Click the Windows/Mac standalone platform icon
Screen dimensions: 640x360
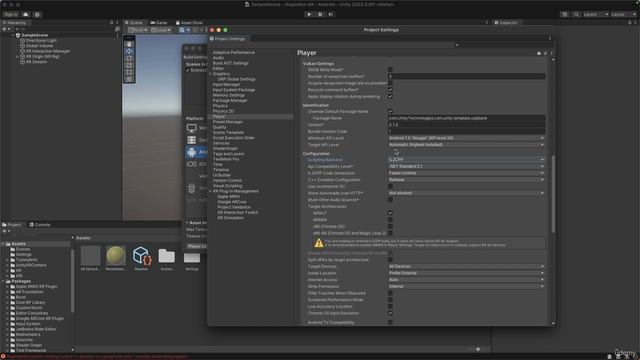tap(191, 128)
